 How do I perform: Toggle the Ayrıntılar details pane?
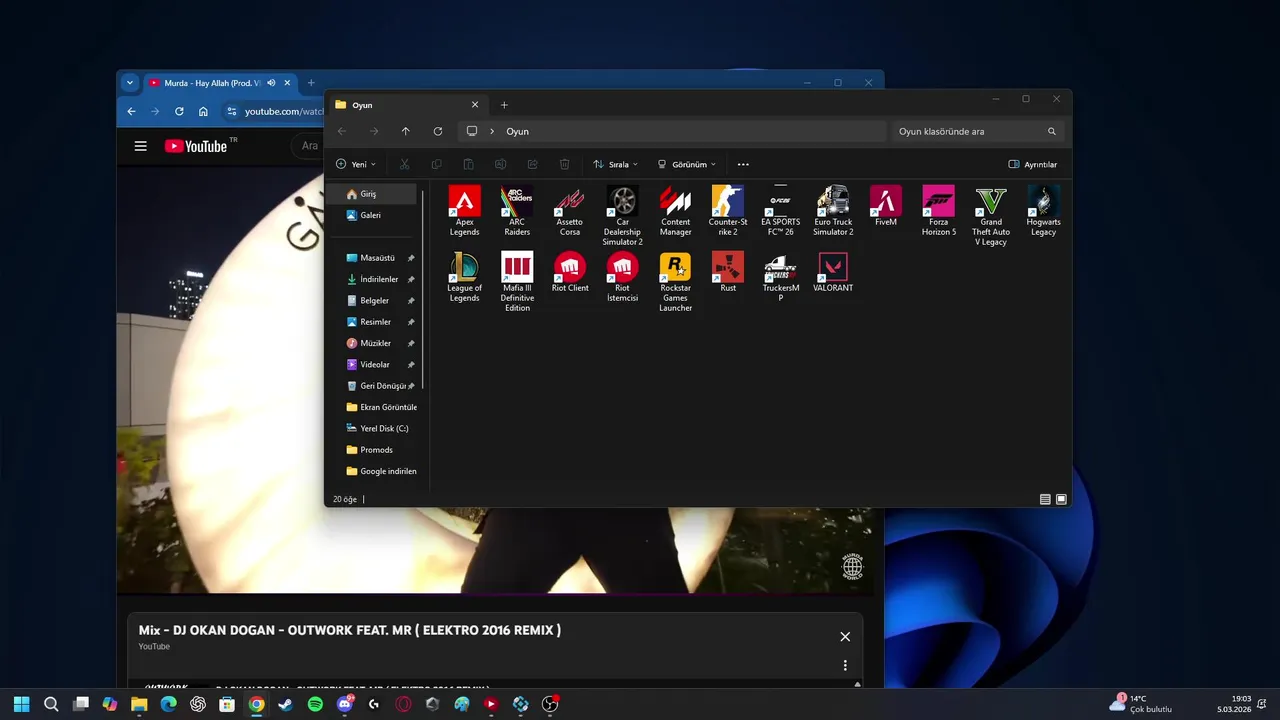[1033, 164]
